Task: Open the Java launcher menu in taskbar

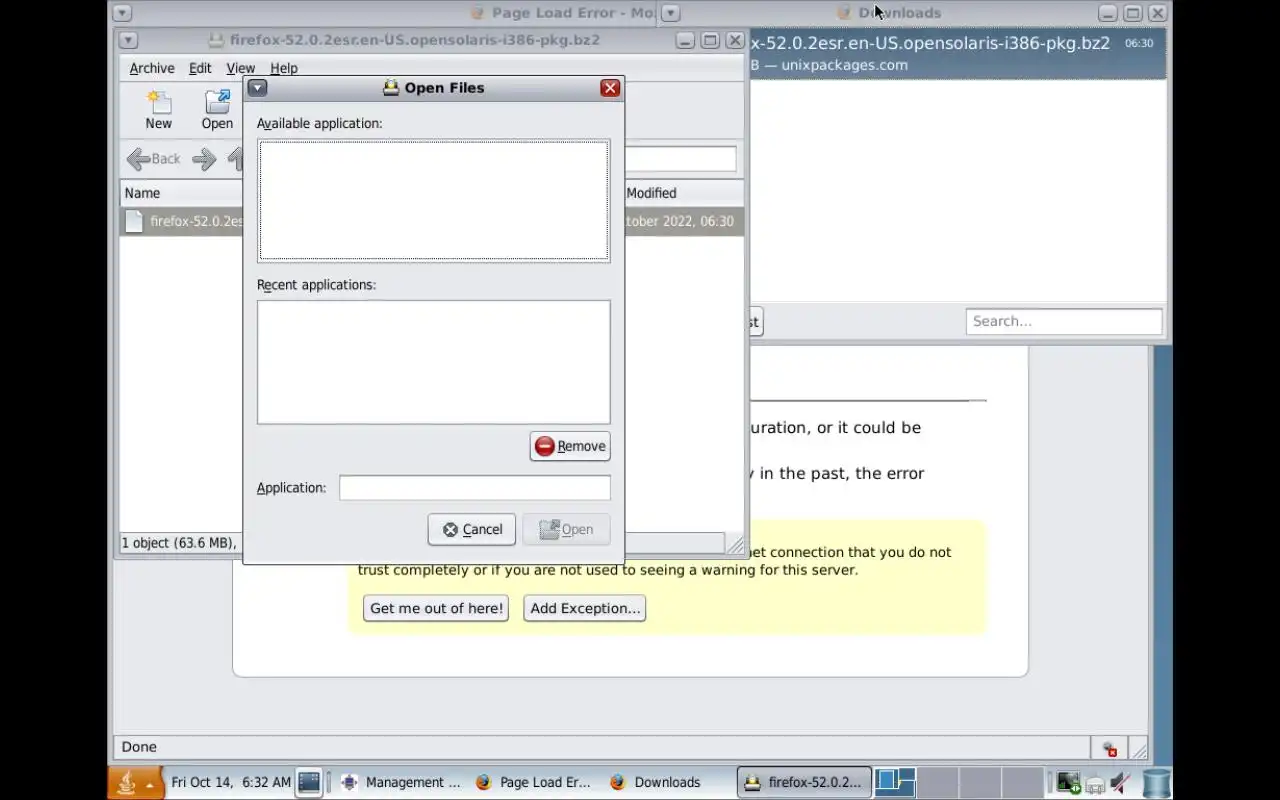Action: [135, 782]
